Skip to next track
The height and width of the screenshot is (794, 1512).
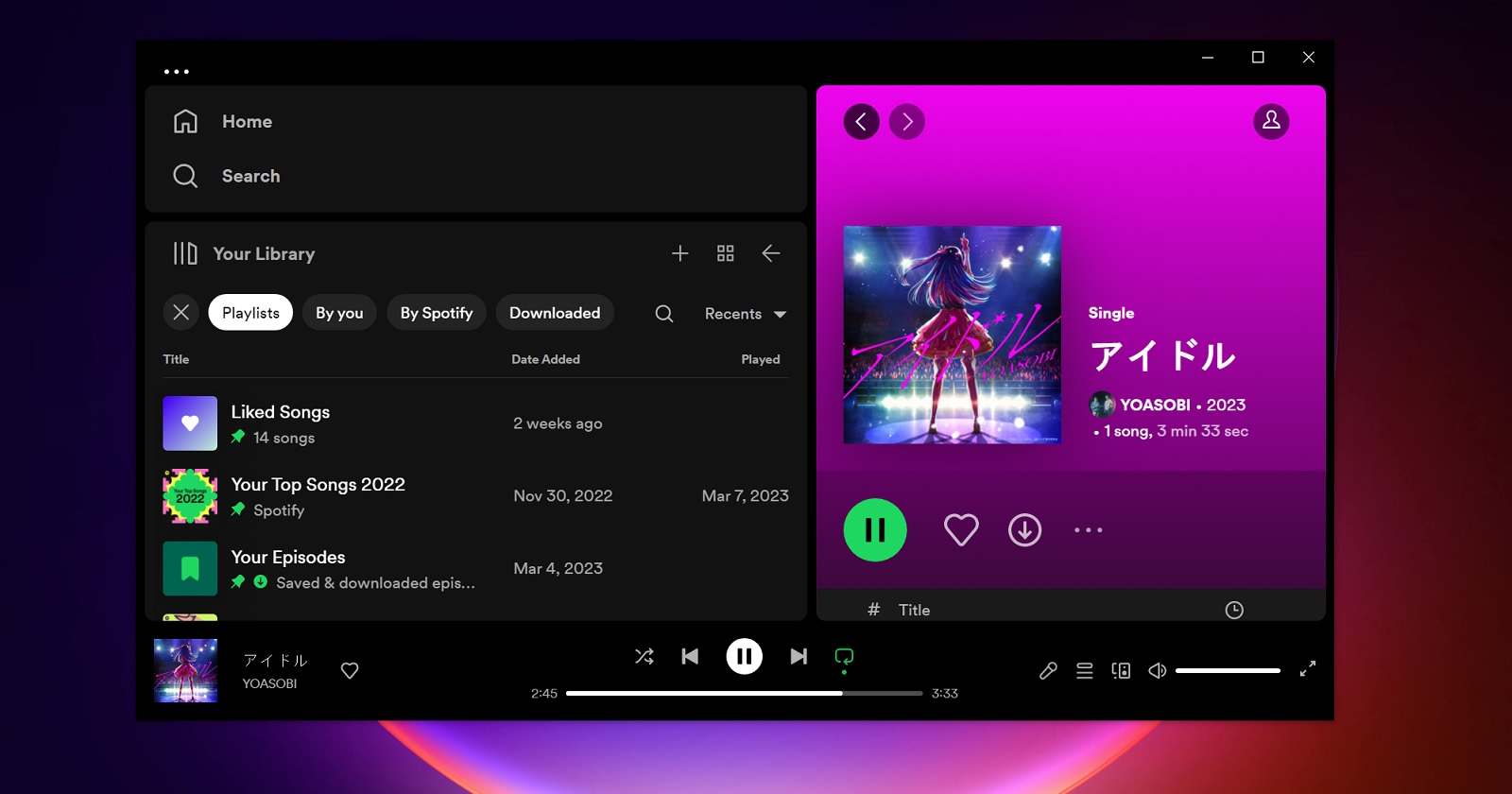(x=799, y=656)
